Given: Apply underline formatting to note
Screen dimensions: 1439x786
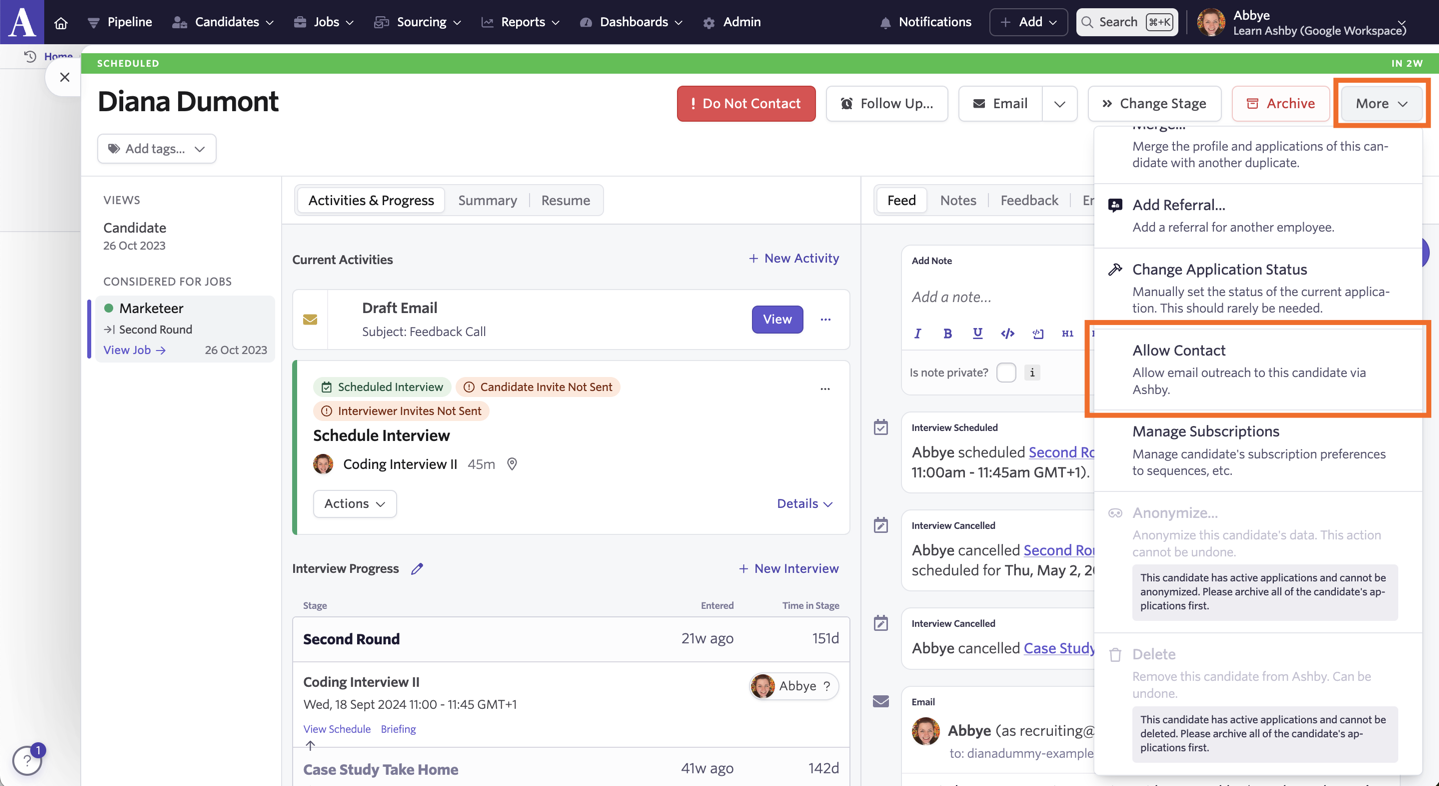Looking at the screenshot, I should (x=977, y=334).
